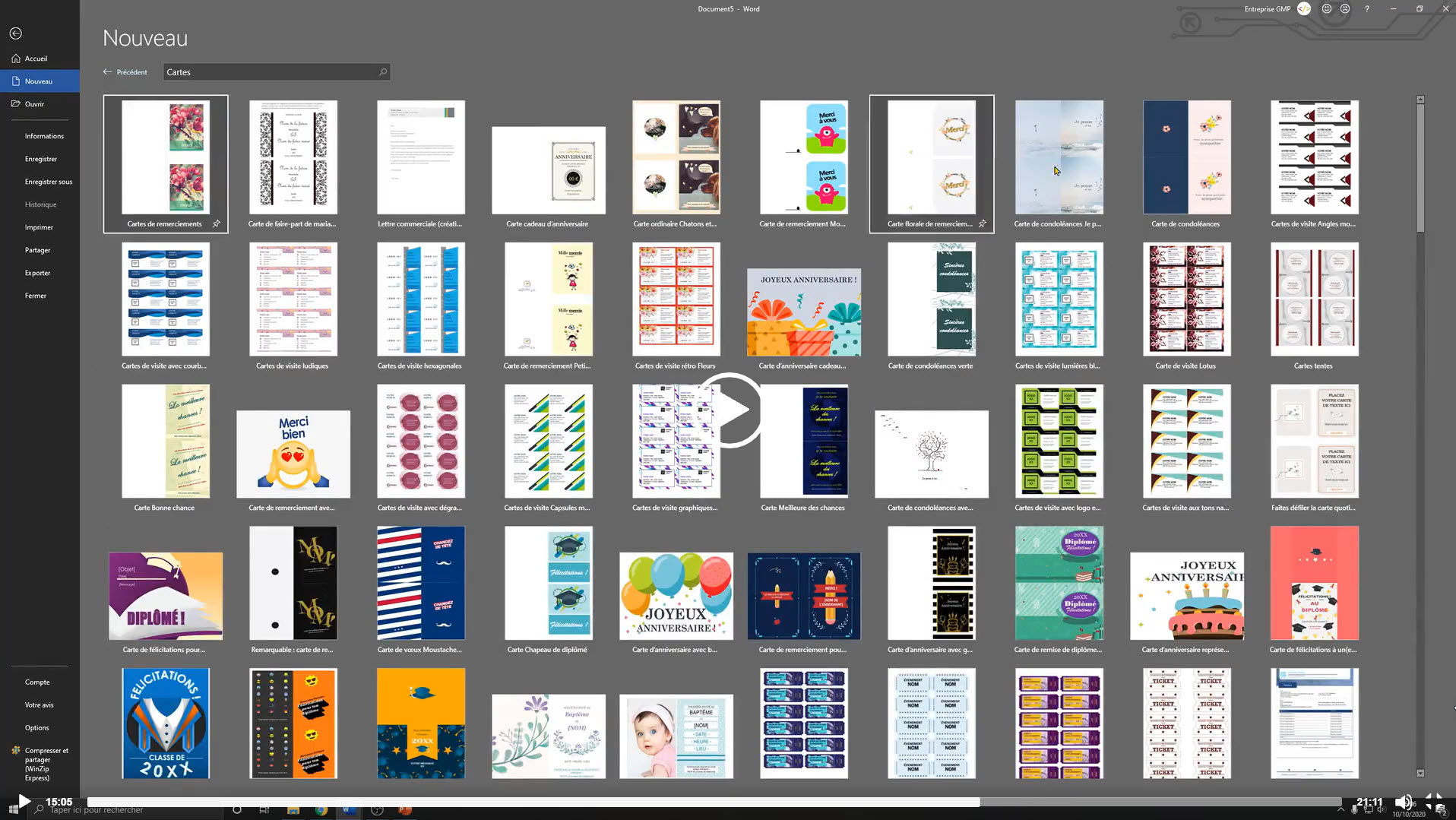Send a smile feedback face icon
1456x820 pixels.
(x=1327, y=9)
